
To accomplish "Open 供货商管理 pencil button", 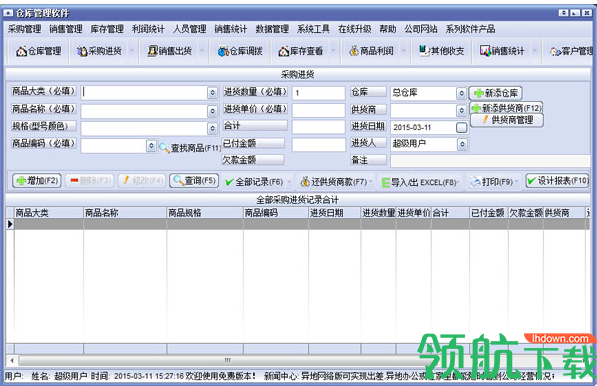I will (507, 120).
